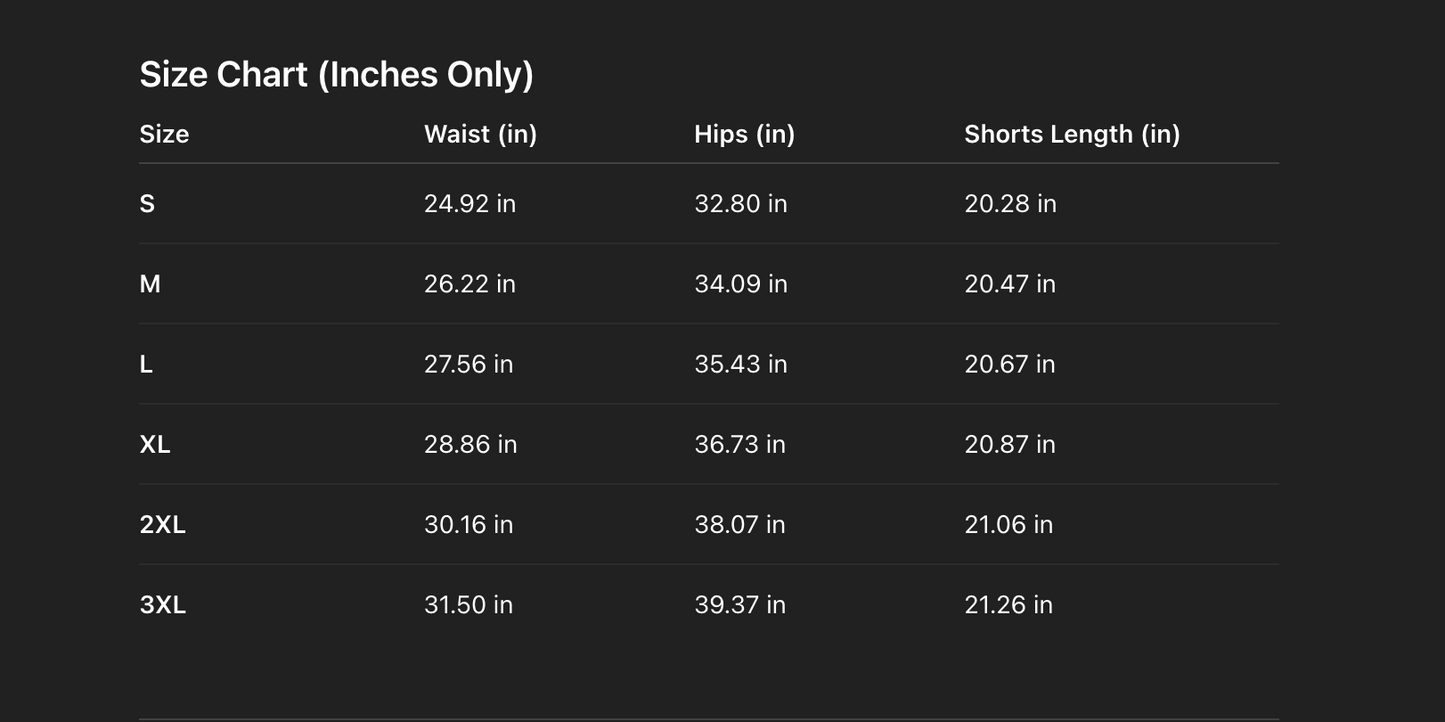Choose the XL size row label
The height and width of the screenshot is (722, 1445).
click(x=155, y=444)
